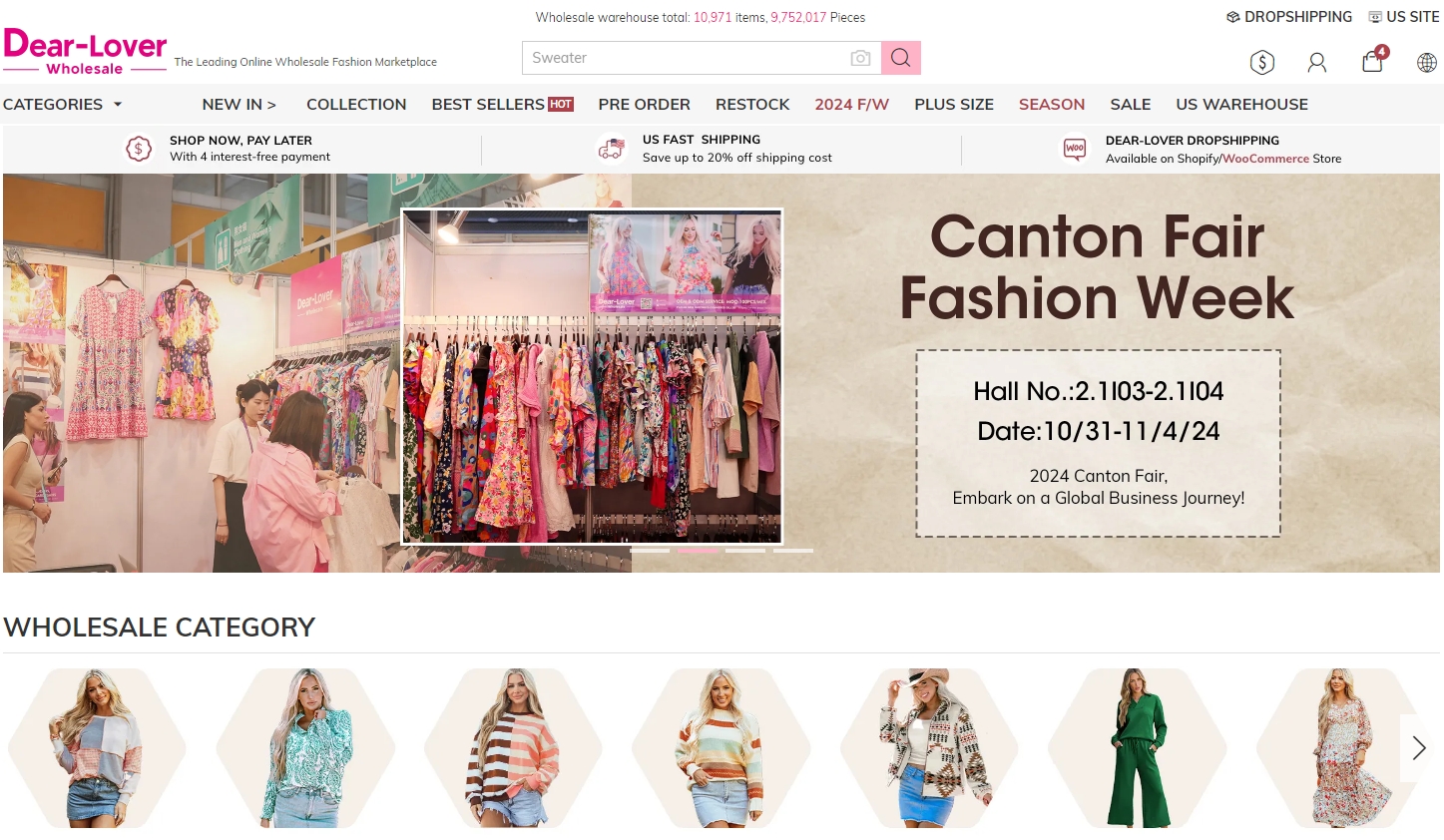The height and width of the screenshot is (840, 1444).
Task: Open the globe language selector icon
Action: (1427, 62)
